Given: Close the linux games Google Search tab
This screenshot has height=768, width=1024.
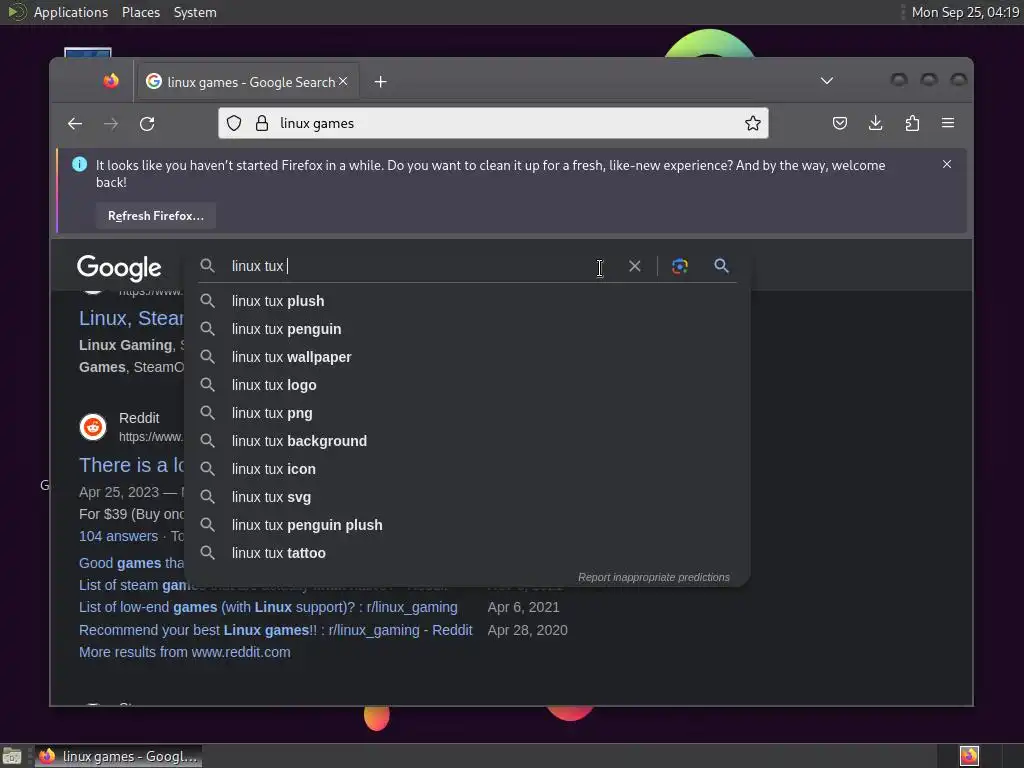Looking at the screenshot, I should pyautogui.click(x=344, y=81).
